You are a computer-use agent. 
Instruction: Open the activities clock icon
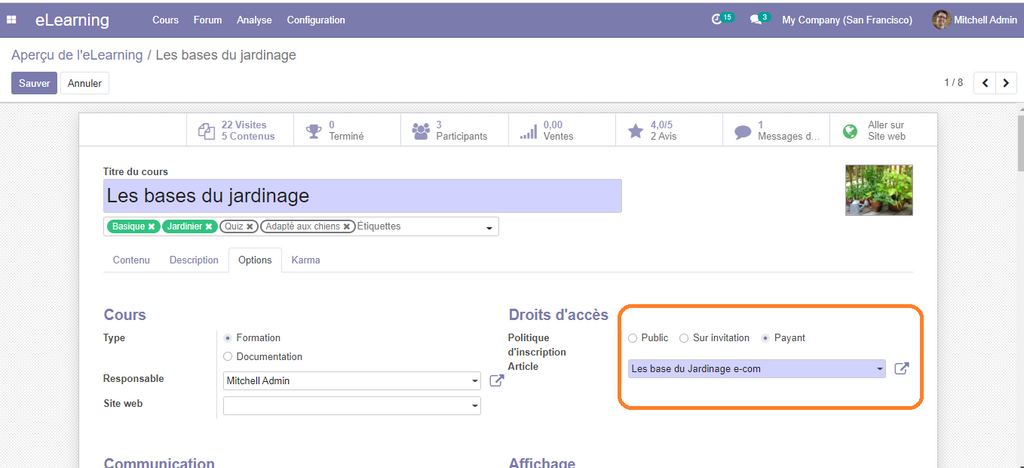[x=716, y=19]
